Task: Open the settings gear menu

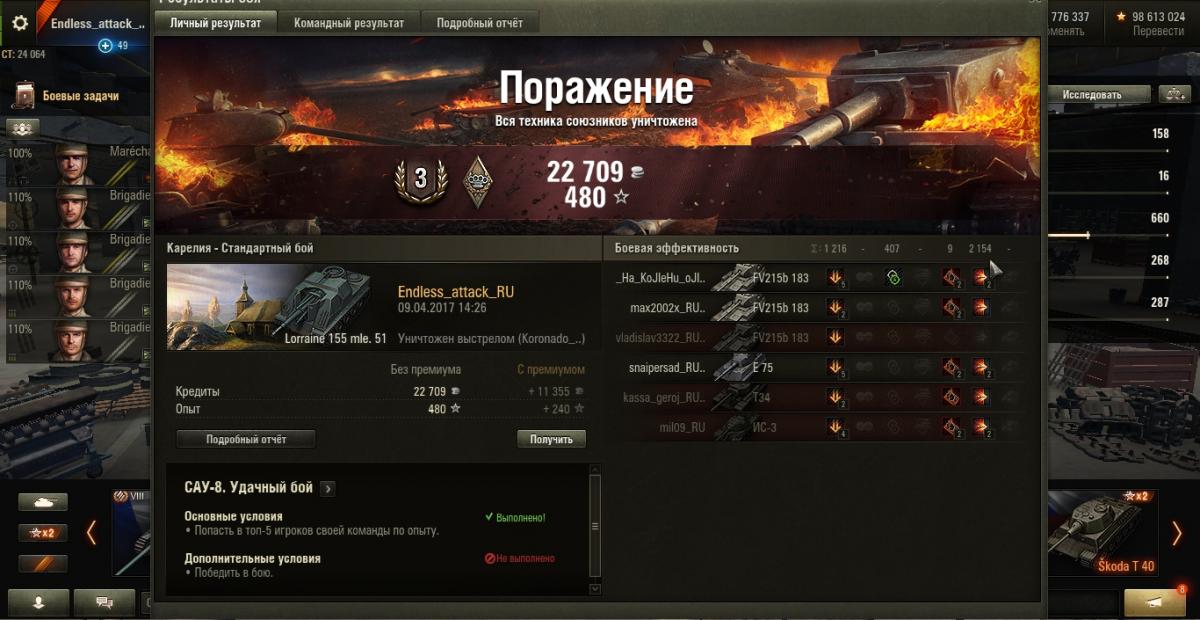Action: (x=20, y=23)
